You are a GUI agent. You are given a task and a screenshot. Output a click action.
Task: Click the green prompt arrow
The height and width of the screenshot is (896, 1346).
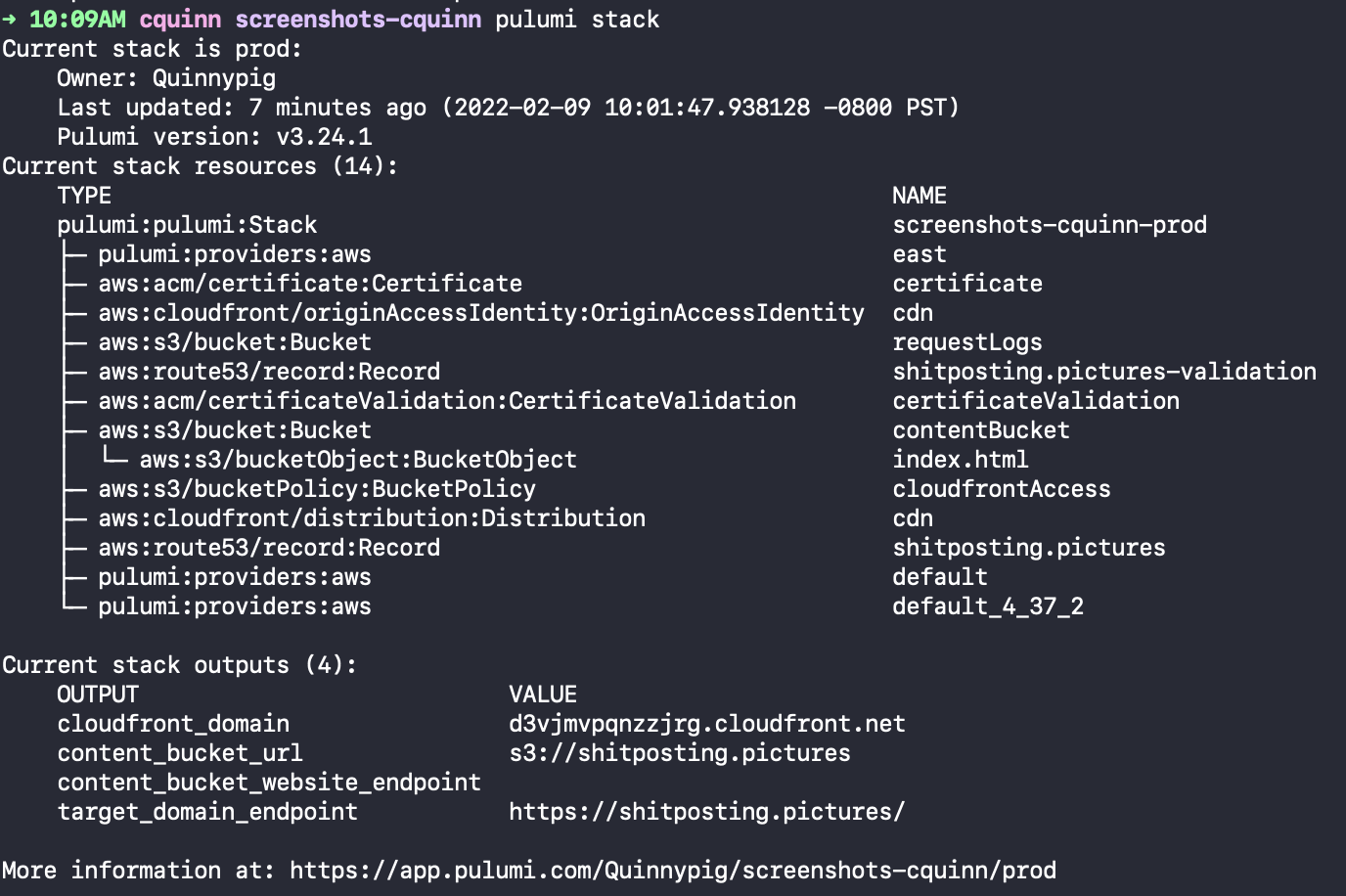9,20
